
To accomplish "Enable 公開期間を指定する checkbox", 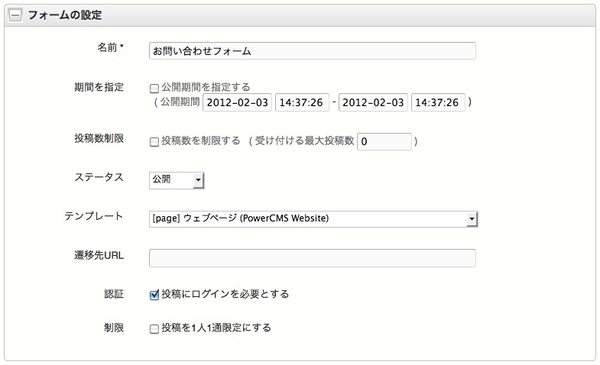I will (x=154, y=88).
